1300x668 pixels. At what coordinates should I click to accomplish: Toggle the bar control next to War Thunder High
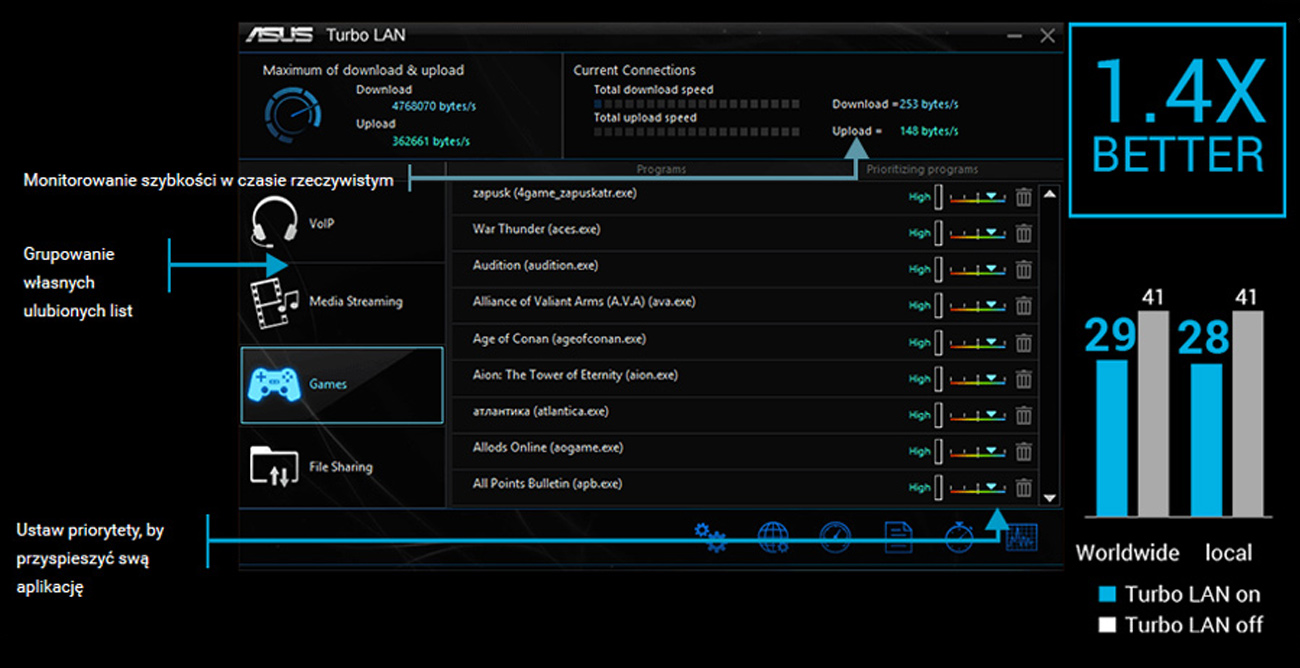(x=938, y=233)
